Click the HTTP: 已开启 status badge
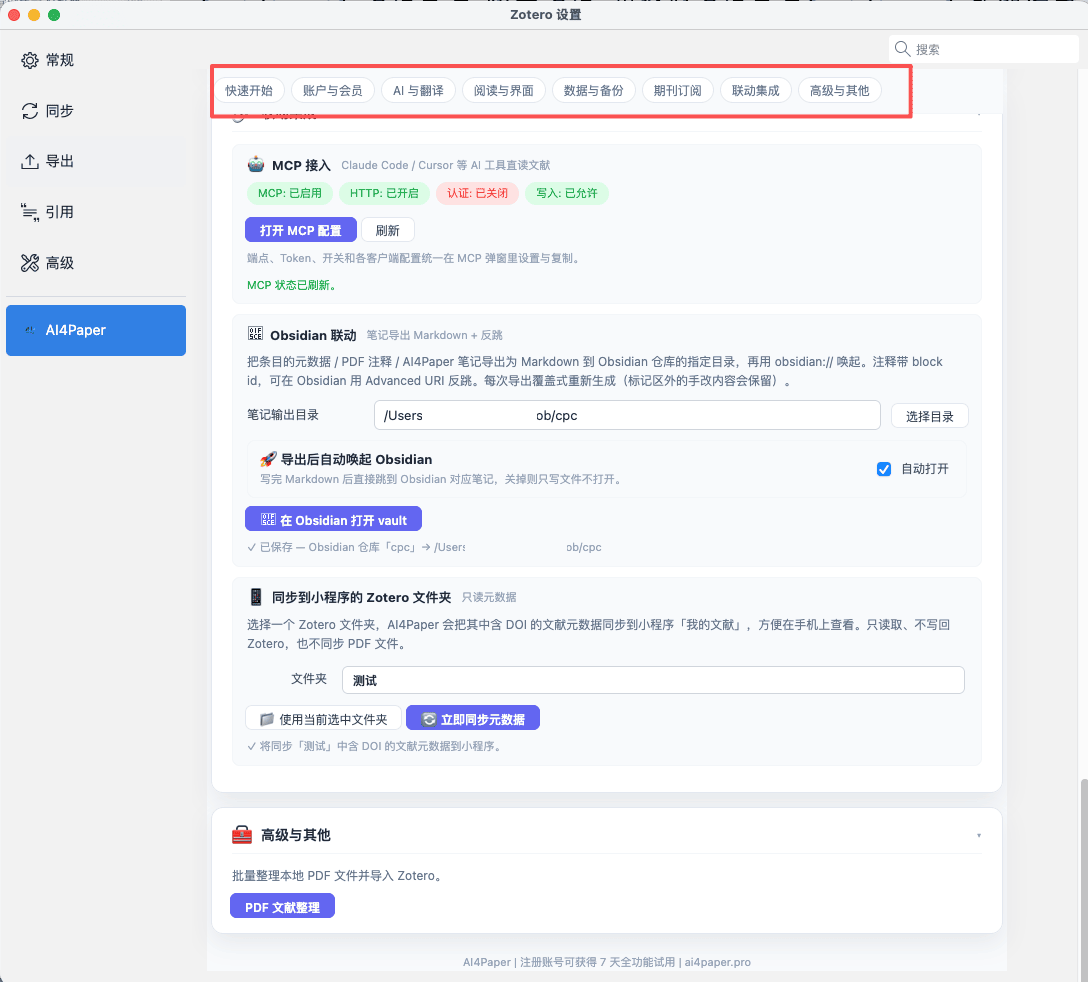1088x982 pixels. (384, 193)
